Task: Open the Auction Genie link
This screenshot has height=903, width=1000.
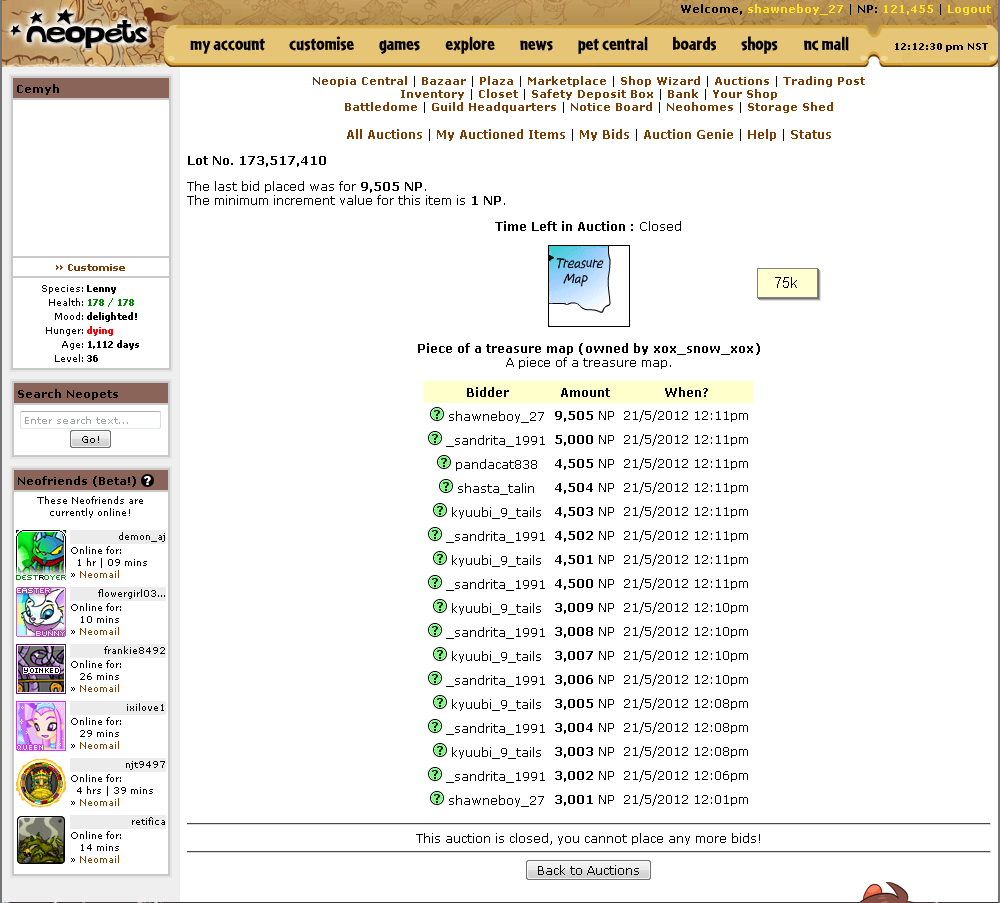Action: (x=688, y=135)
